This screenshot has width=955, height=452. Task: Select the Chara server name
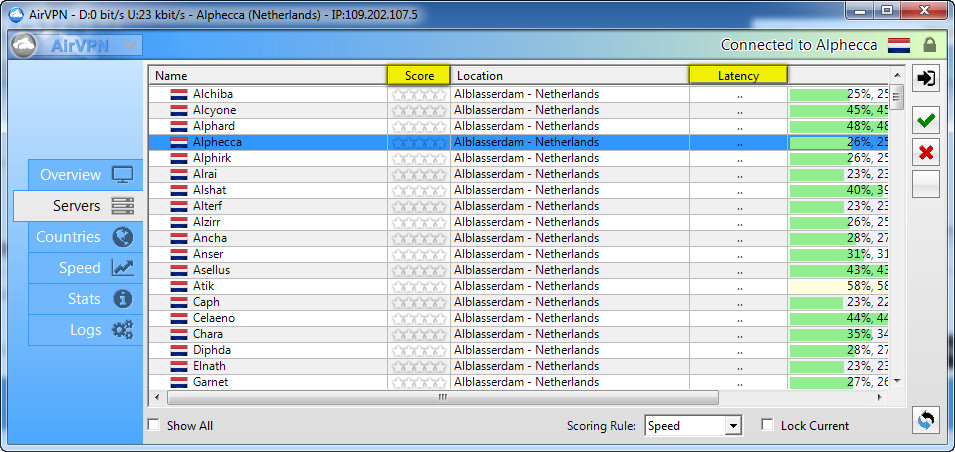(208, 334)
